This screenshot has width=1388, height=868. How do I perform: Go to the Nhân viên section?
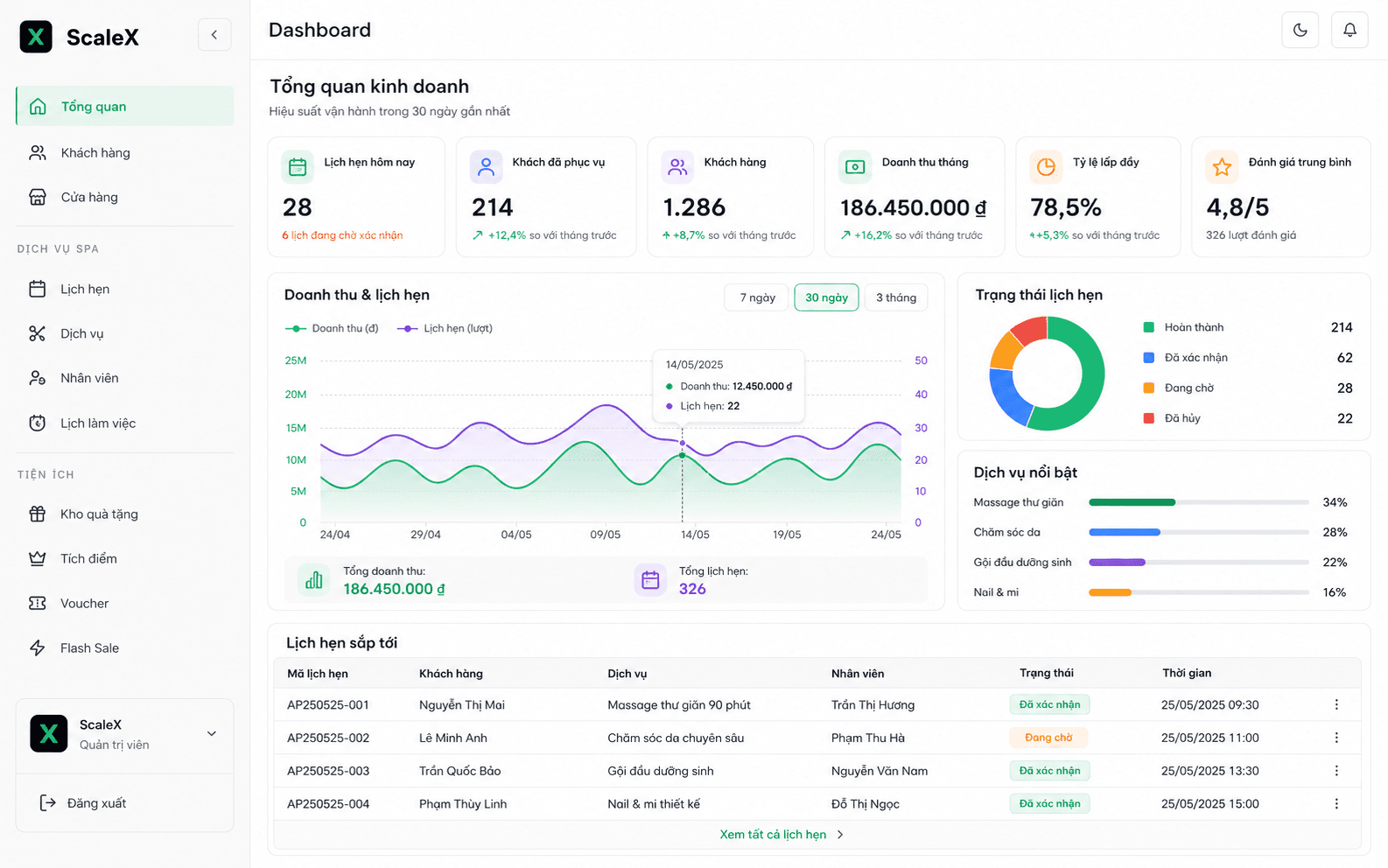[x=125, y=378]
